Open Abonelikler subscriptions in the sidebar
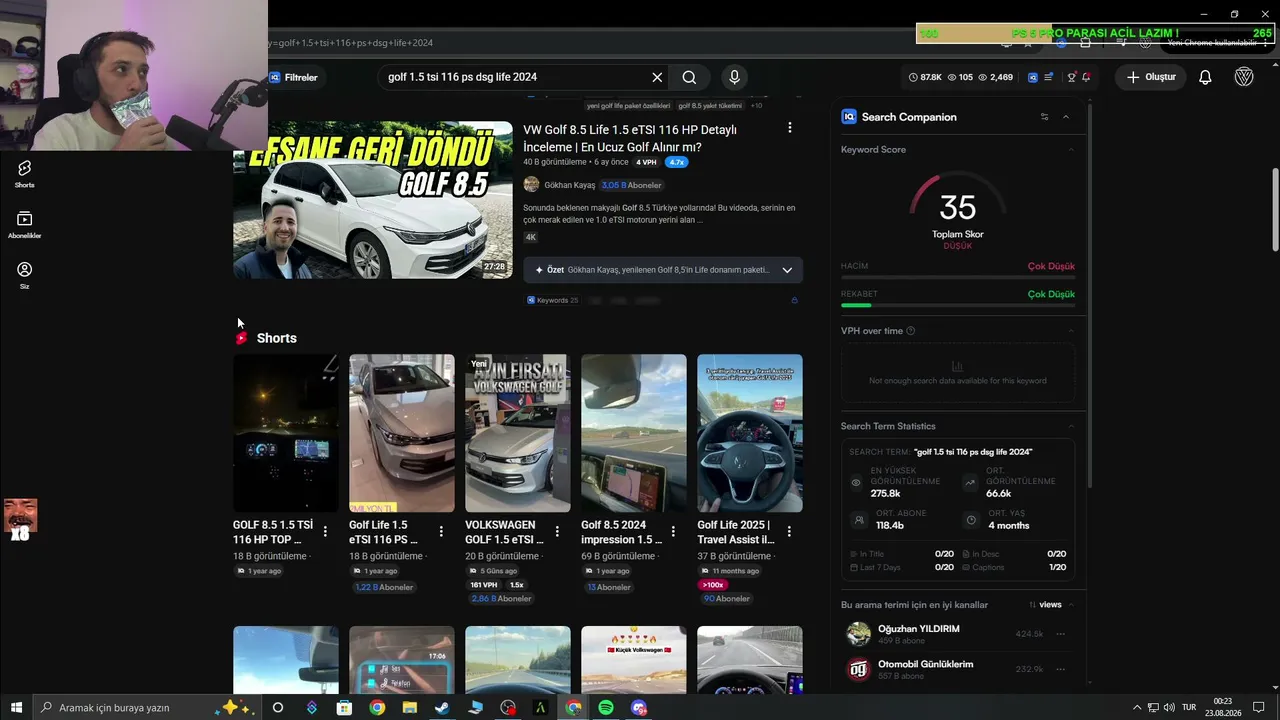Viewport: 1280px width, 720px height. click(24, 225)
